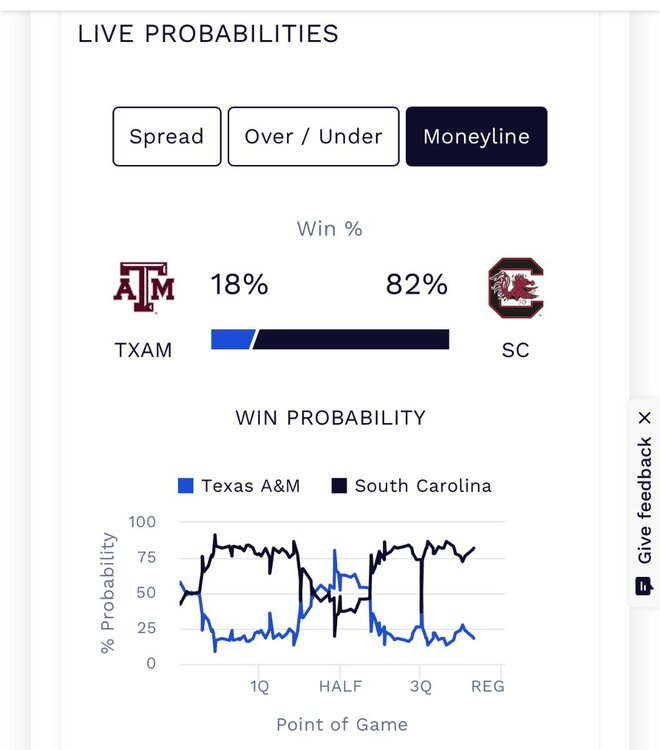This screenshot has width=660, height=750.
Task: Toggle Texas A&M series in legend
Action: tap(250, 486)
